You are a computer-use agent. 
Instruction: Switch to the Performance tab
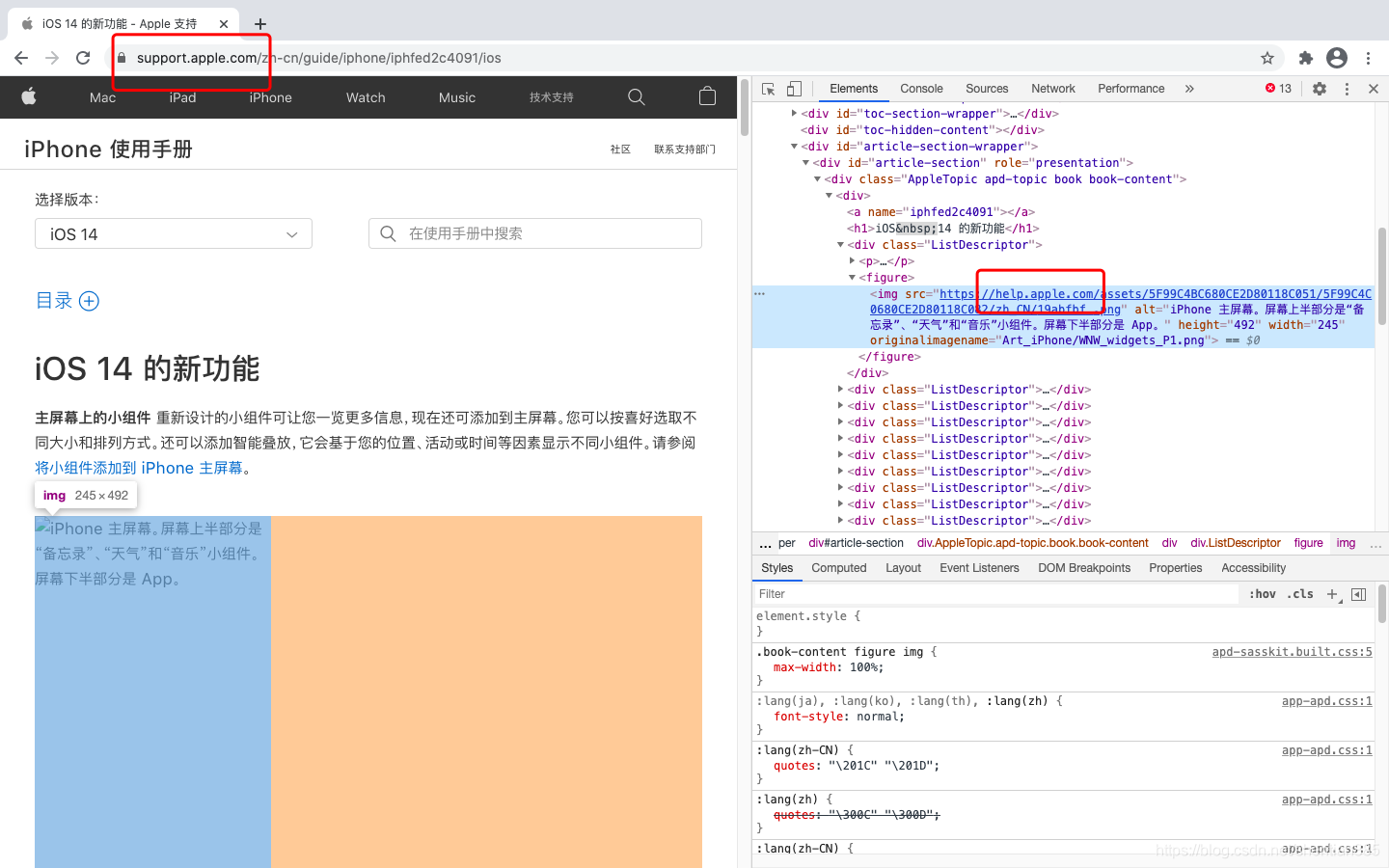pos(1131,89)
